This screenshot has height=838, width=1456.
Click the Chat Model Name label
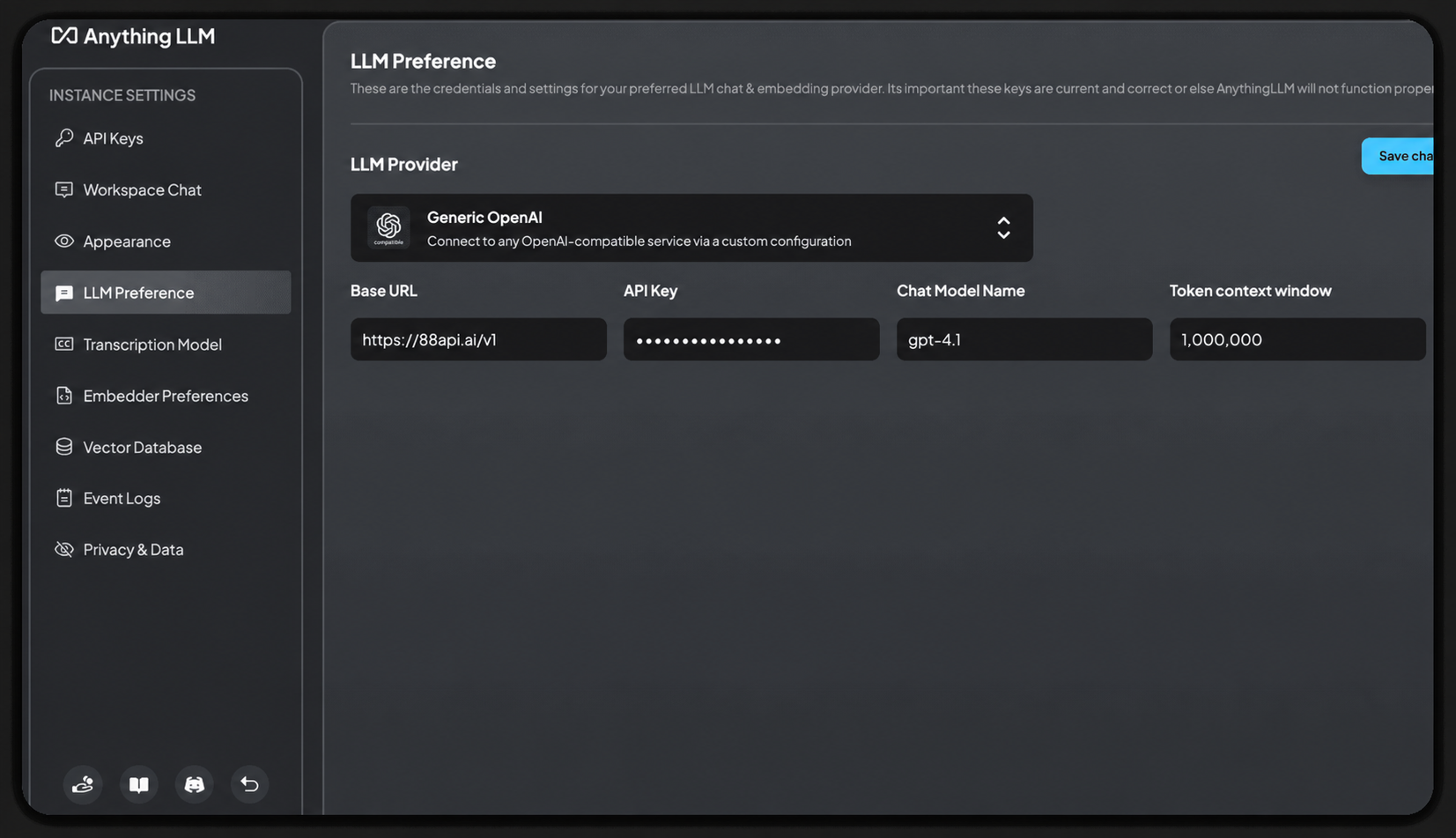[x=961, y=291]
